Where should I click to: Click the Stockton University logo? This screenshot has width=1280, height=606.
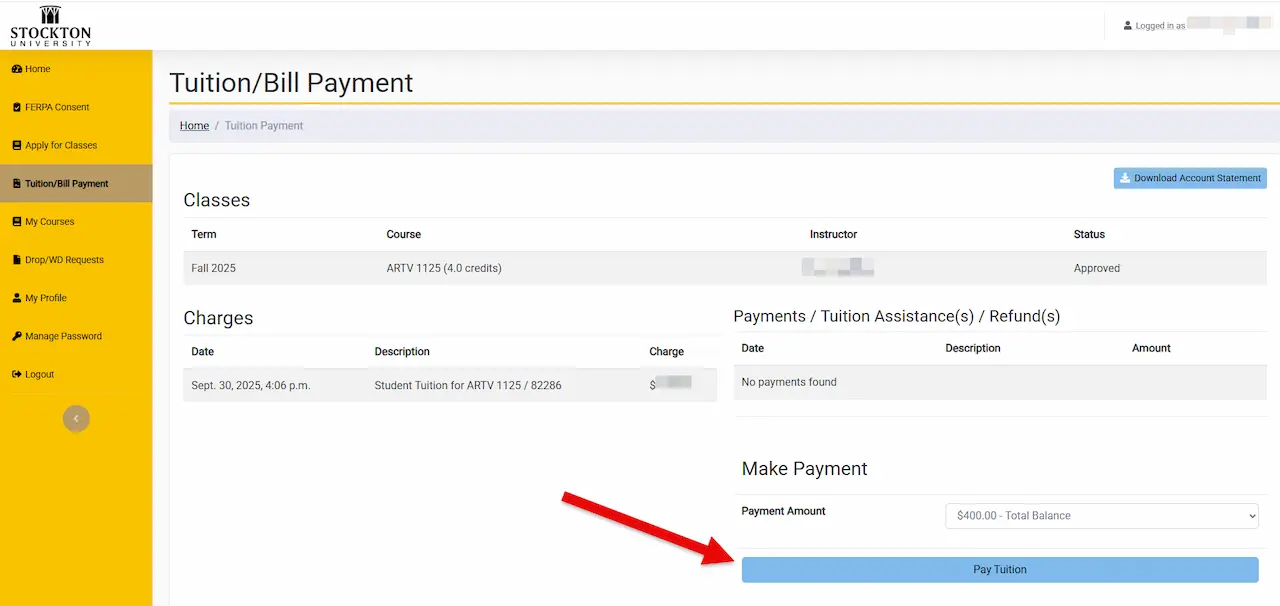[x=50, y=25]
